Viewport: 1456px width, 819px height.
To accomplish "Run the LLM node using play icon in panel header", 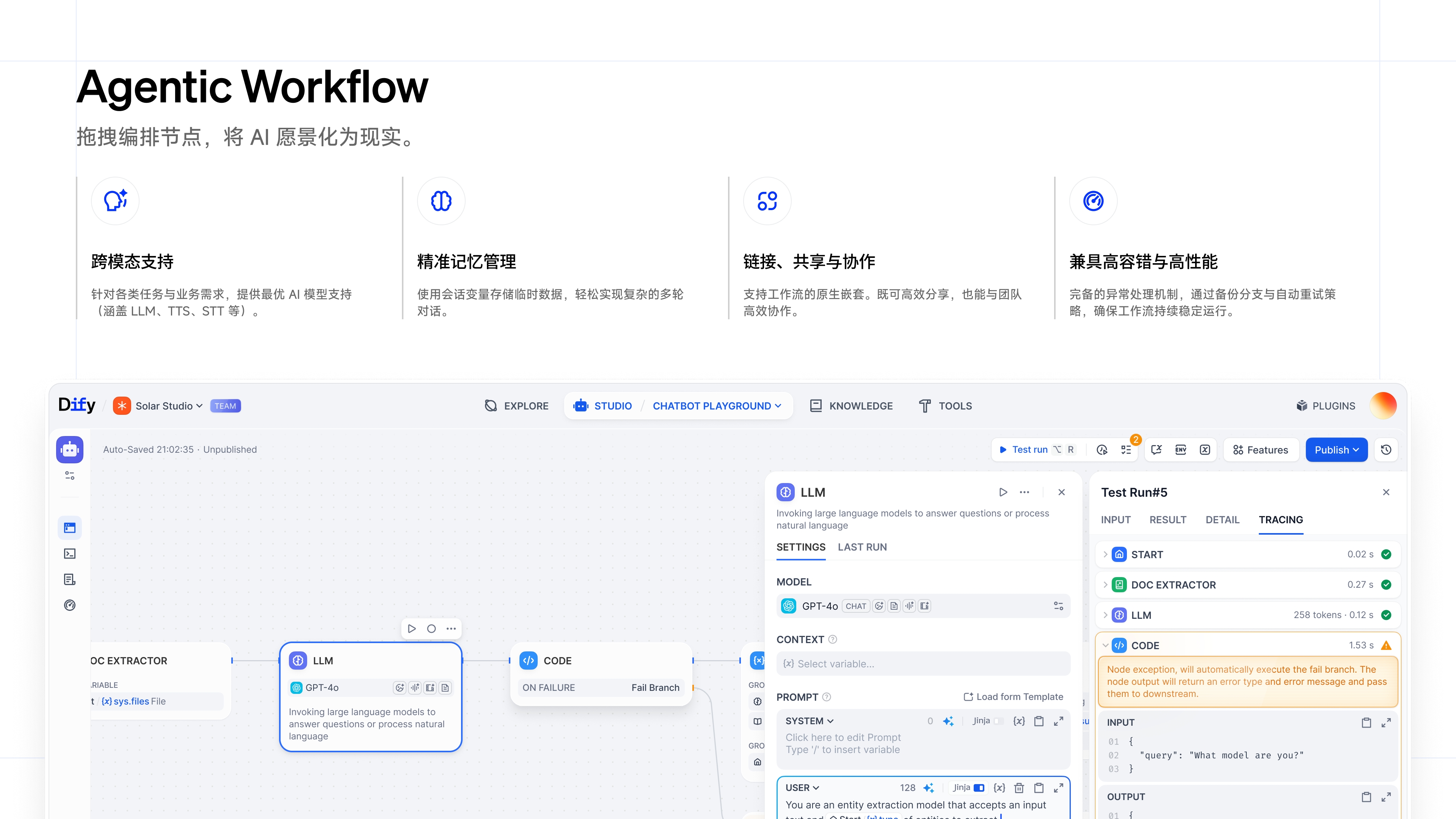I will (x=1003, y=492).
